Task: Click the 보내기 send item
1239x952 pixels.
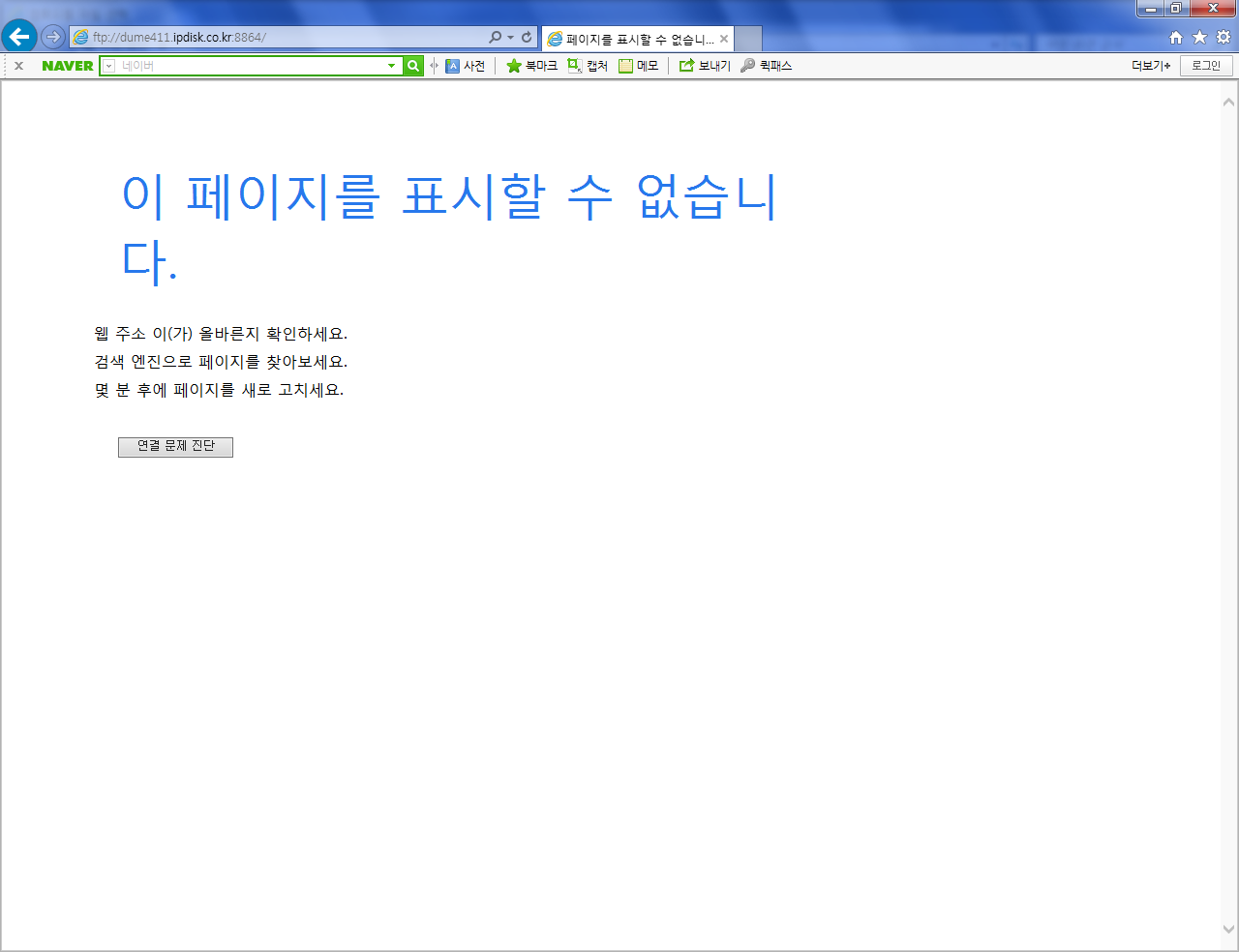Action: [705, 66]
